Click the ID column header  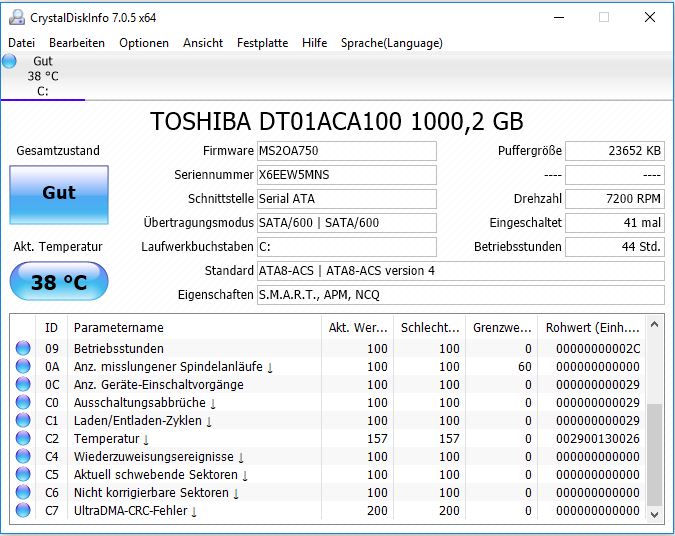coord(51,328)
